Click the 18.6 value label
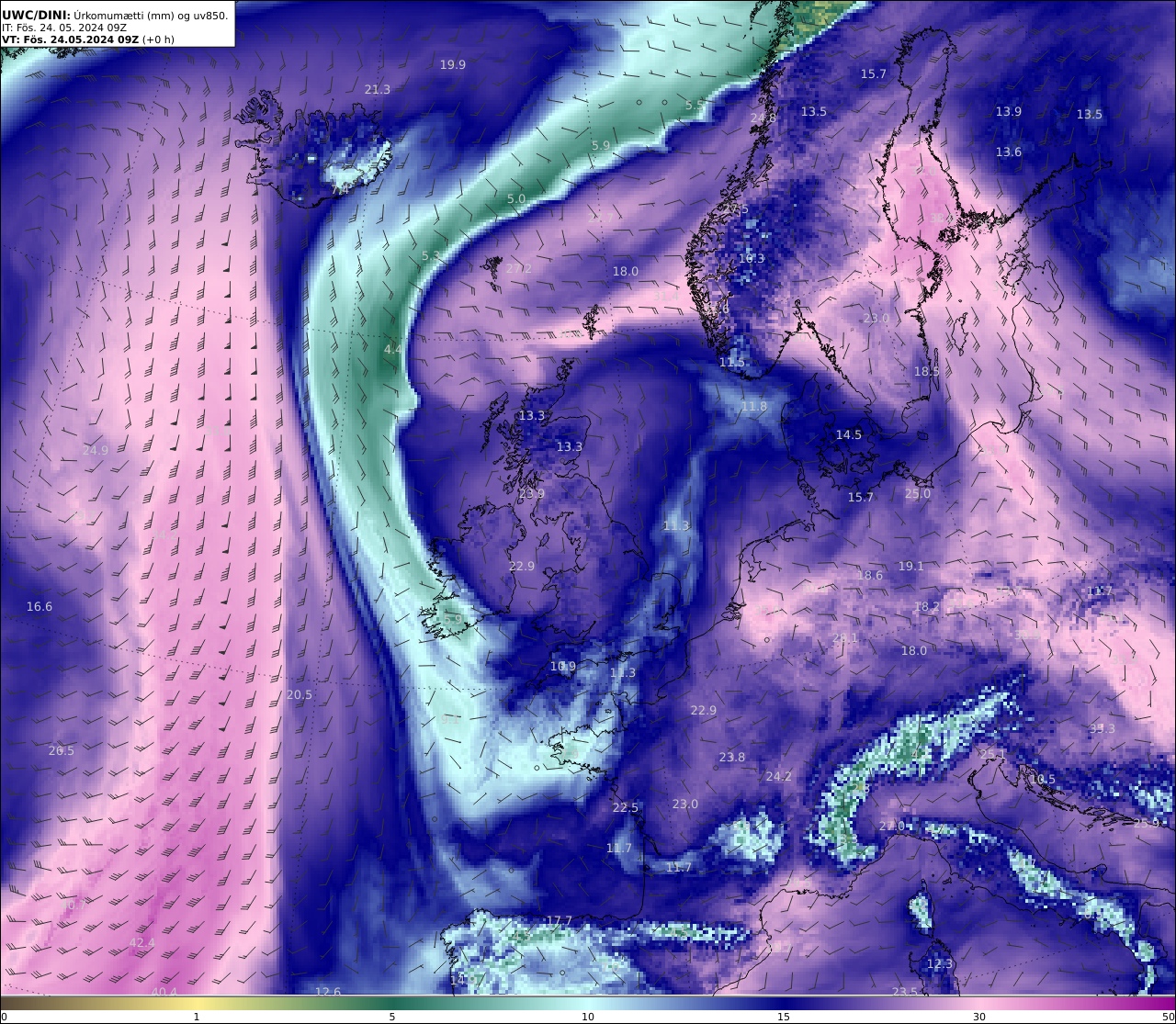The width and height of the screenshot is (1176, 1024). pos(870,576)
